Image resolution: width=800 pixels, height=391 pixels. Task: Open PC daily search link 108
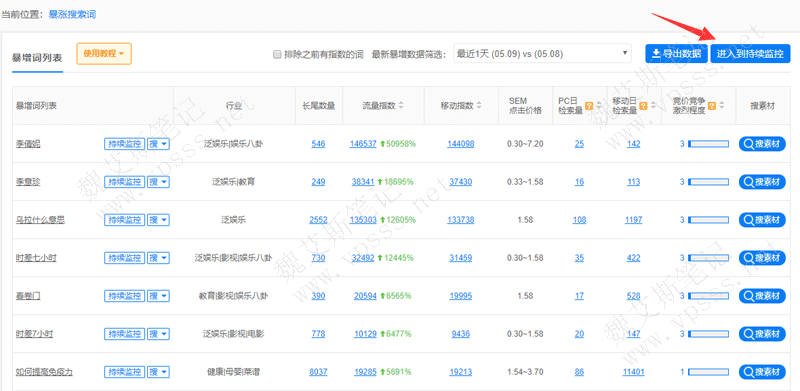pyautogui.click(x=580, y=220)
